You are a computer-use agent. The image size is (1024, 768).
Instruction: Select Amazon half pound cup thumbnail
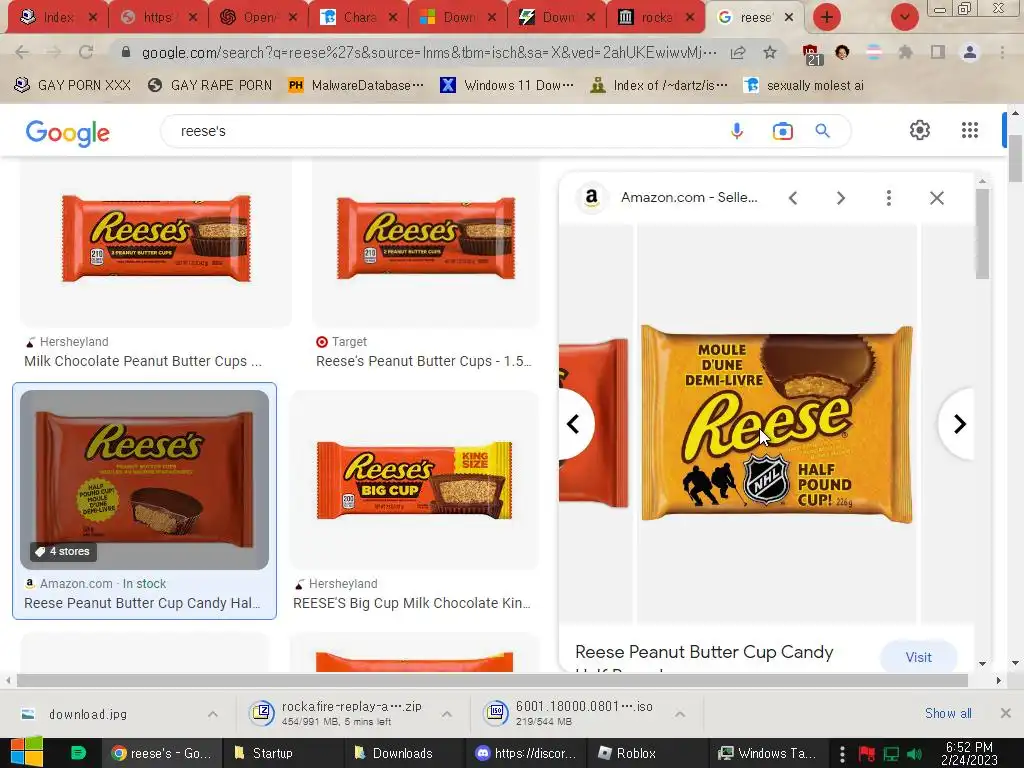pos(144,480)
